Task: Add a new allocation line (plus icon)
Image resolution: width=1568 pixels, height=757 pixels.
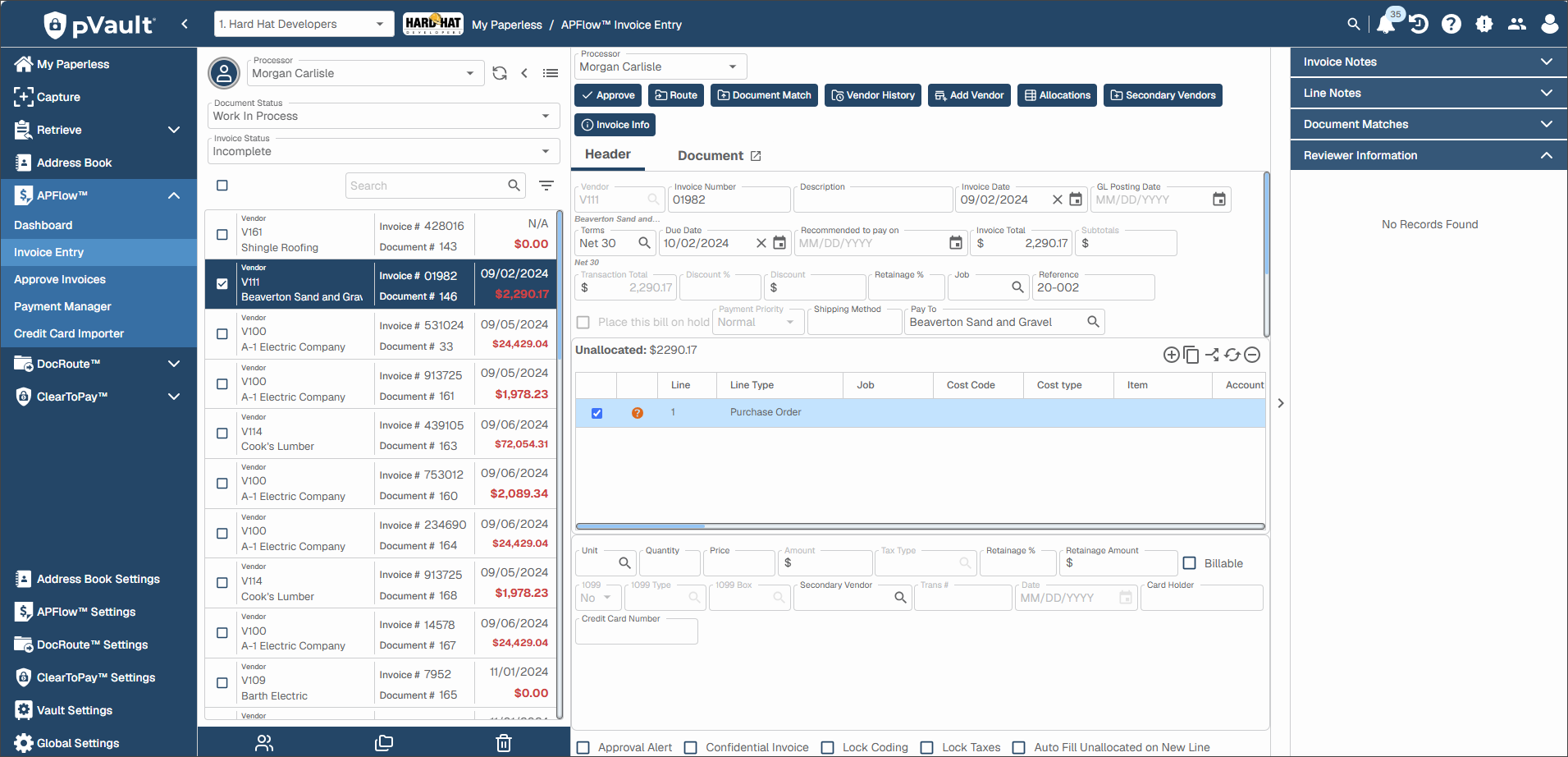Action: point(1172,355)
